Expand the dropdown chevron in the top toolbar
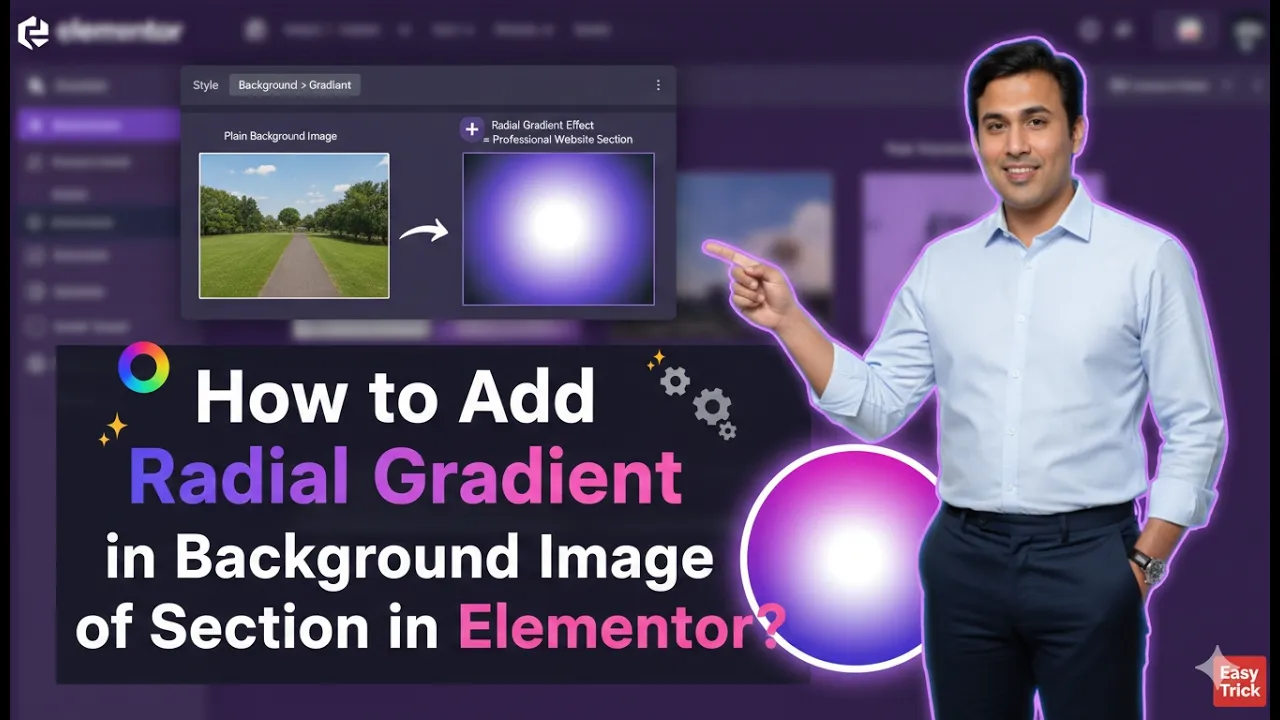 (x=405, y=30)
